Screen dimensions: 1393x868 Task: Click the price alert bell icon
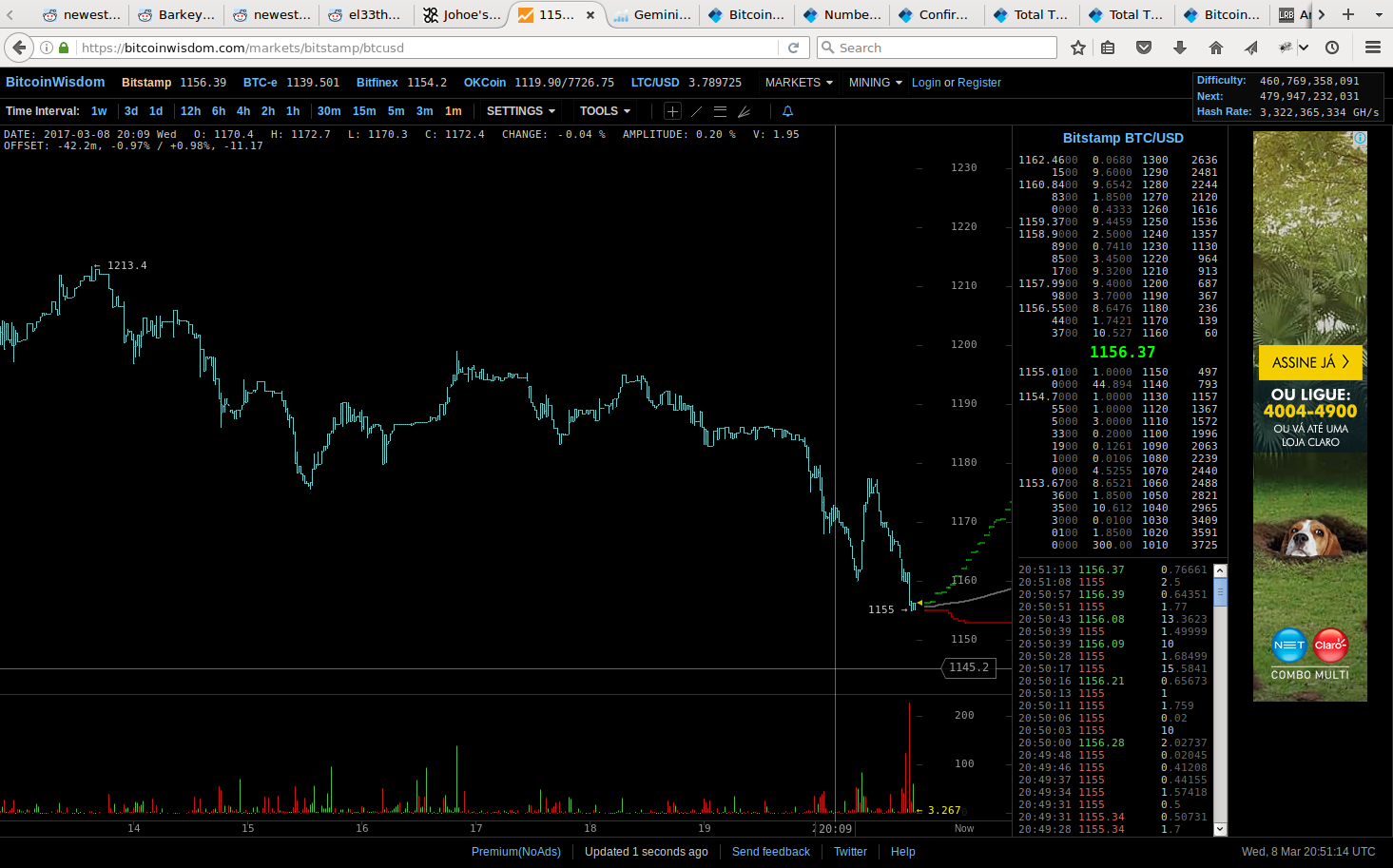point(787,111)
